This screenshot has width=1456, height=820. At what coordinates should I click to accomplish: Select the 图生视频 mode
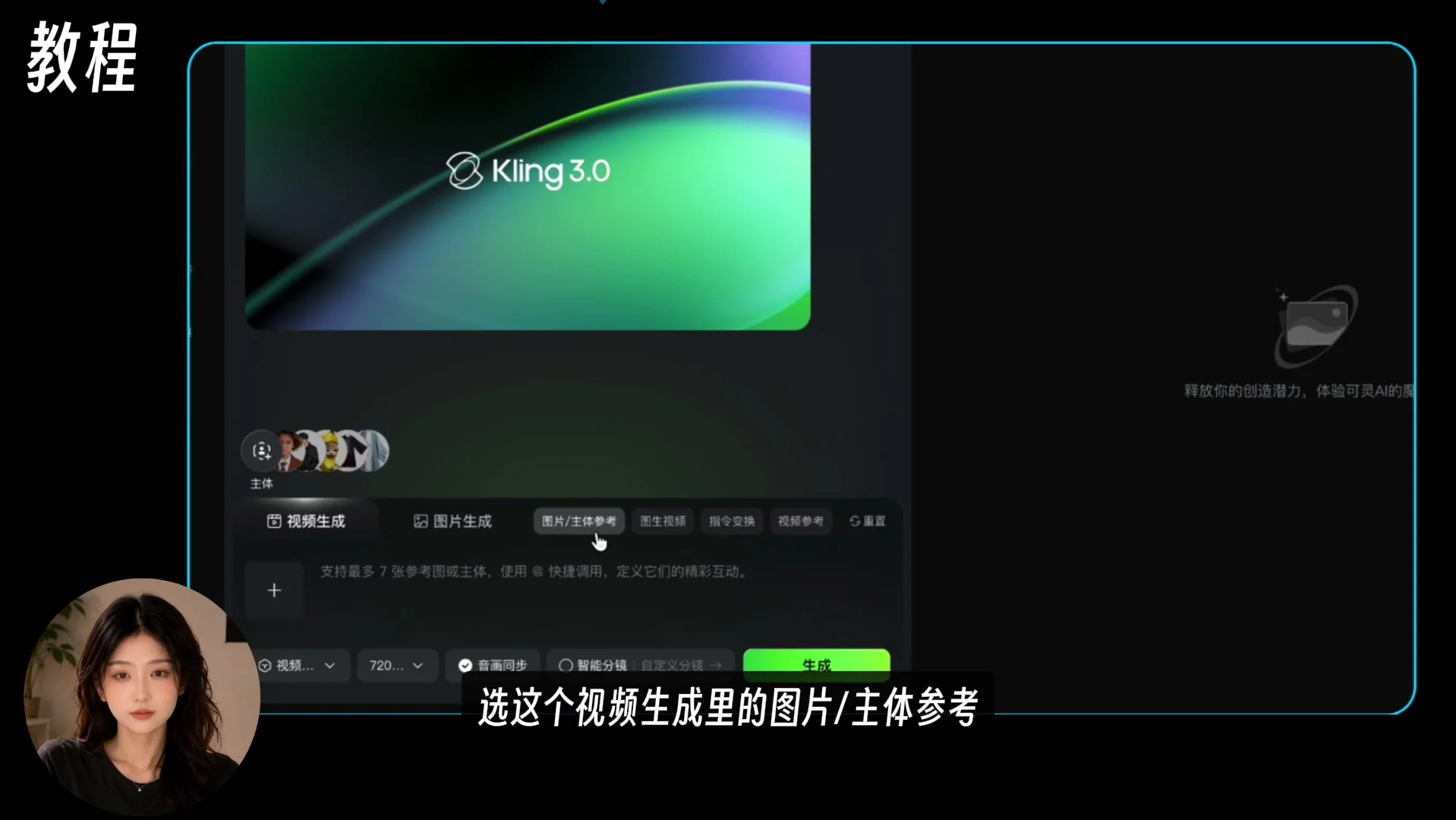pyautogui.click(x=663, y=521)
